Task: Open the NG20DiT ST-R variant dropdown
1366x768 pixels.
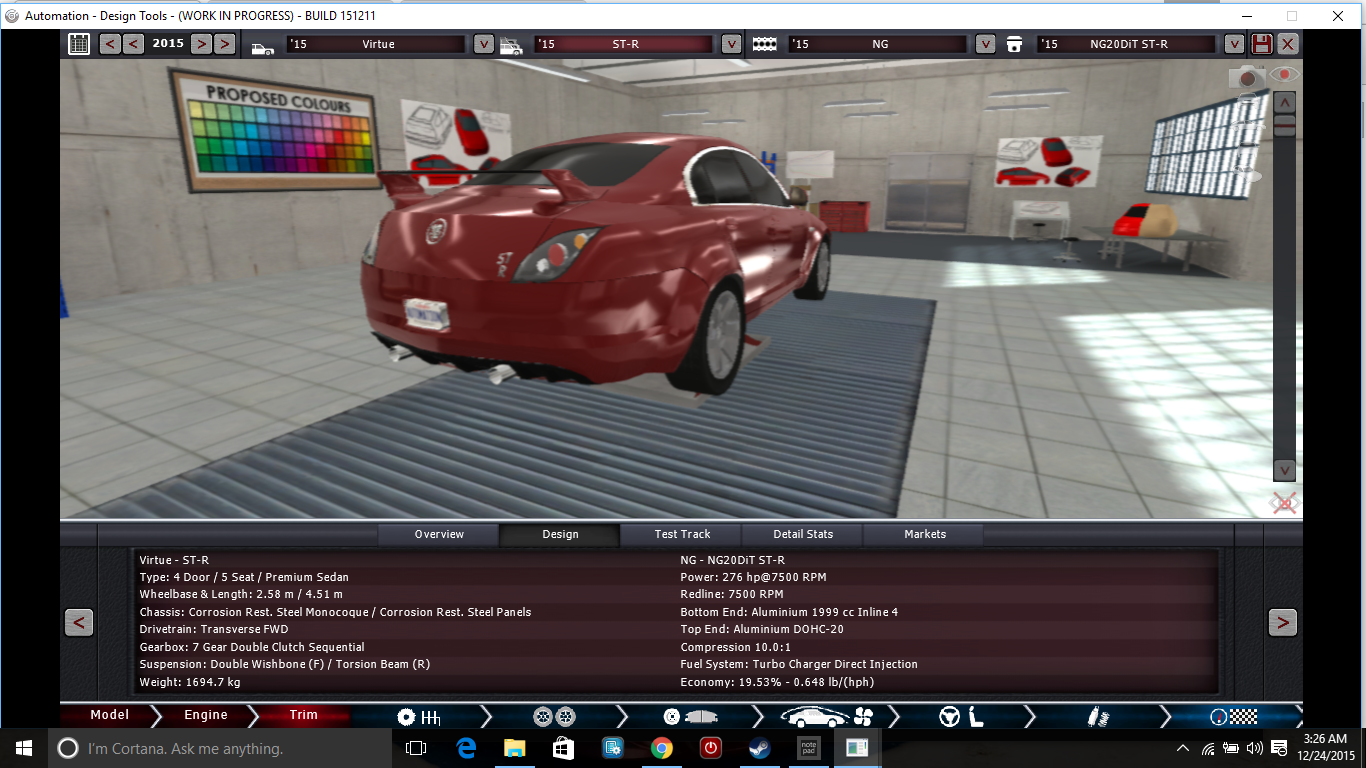Action: pyautogui.click(x=1235, y=44)
